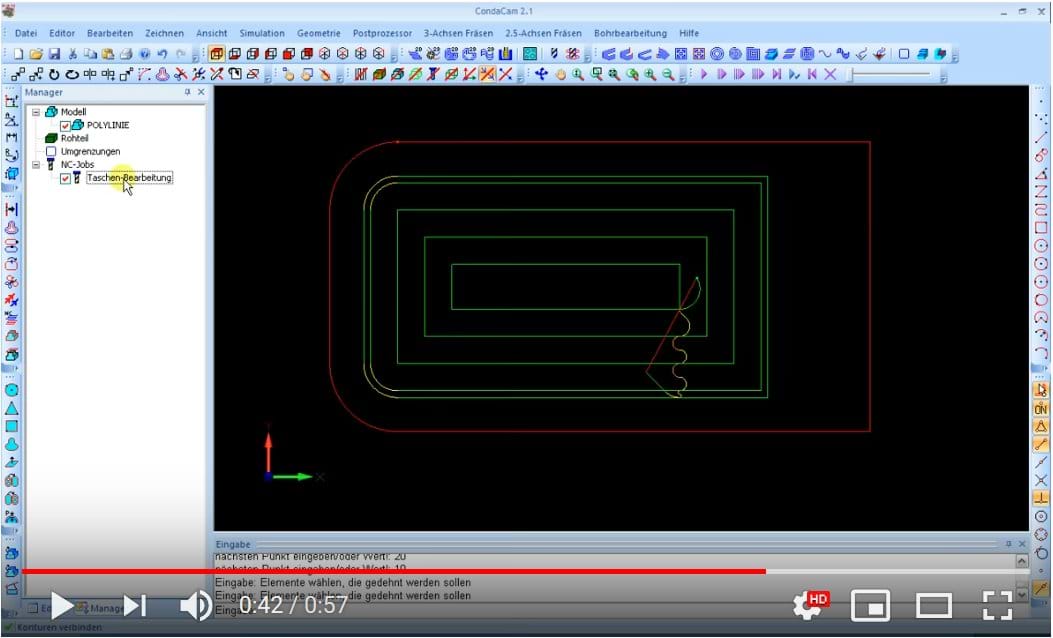1053x638 pixels.
Task: Open the Bohrbearbeitung menu
Action: [x=630, y=33]
